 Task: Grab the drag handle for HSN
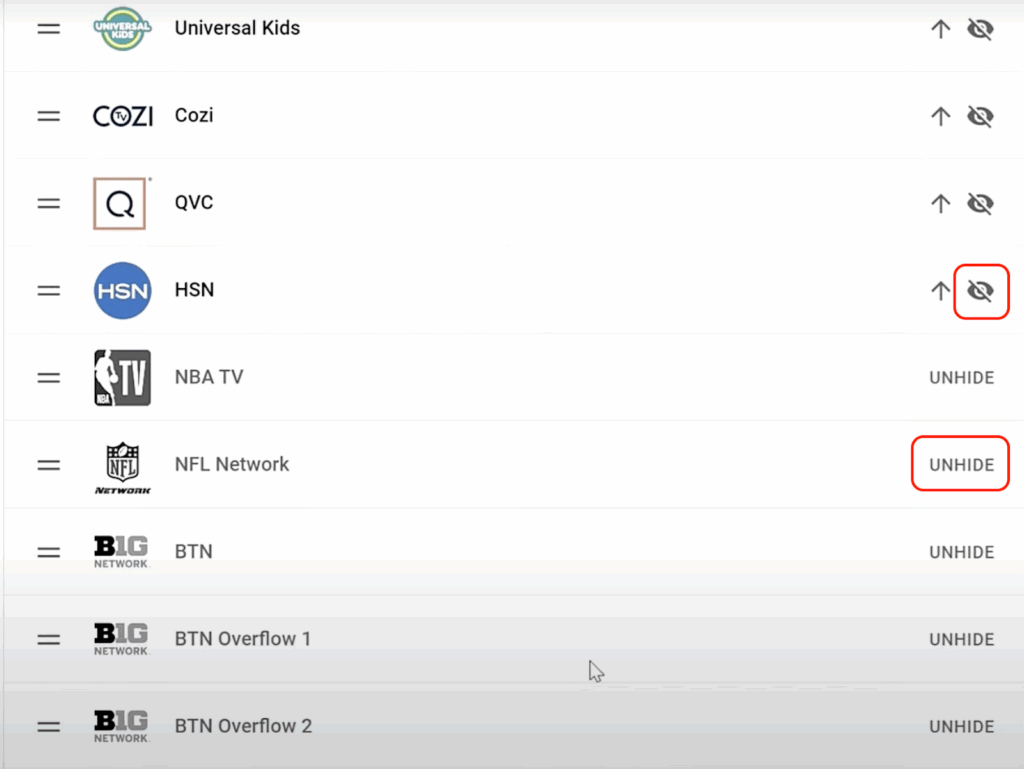pyautogui.click(x=49, y=291)
